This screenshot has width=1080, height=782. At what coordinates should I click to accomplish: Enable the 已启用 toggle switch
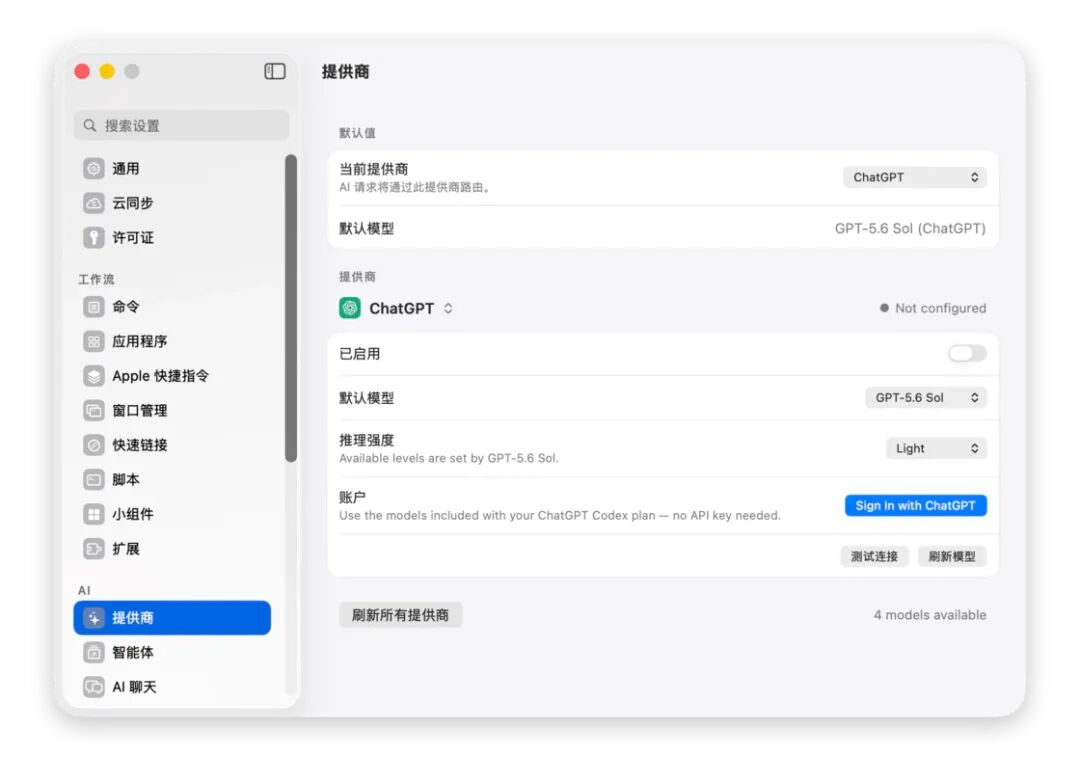967,353
